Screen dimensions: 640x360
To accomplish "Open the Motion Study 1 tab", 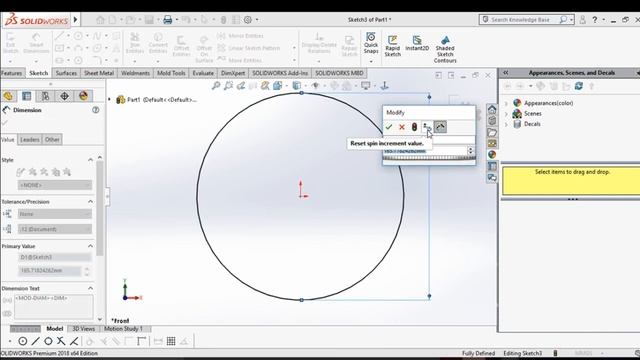I will (x=123, y=329).
